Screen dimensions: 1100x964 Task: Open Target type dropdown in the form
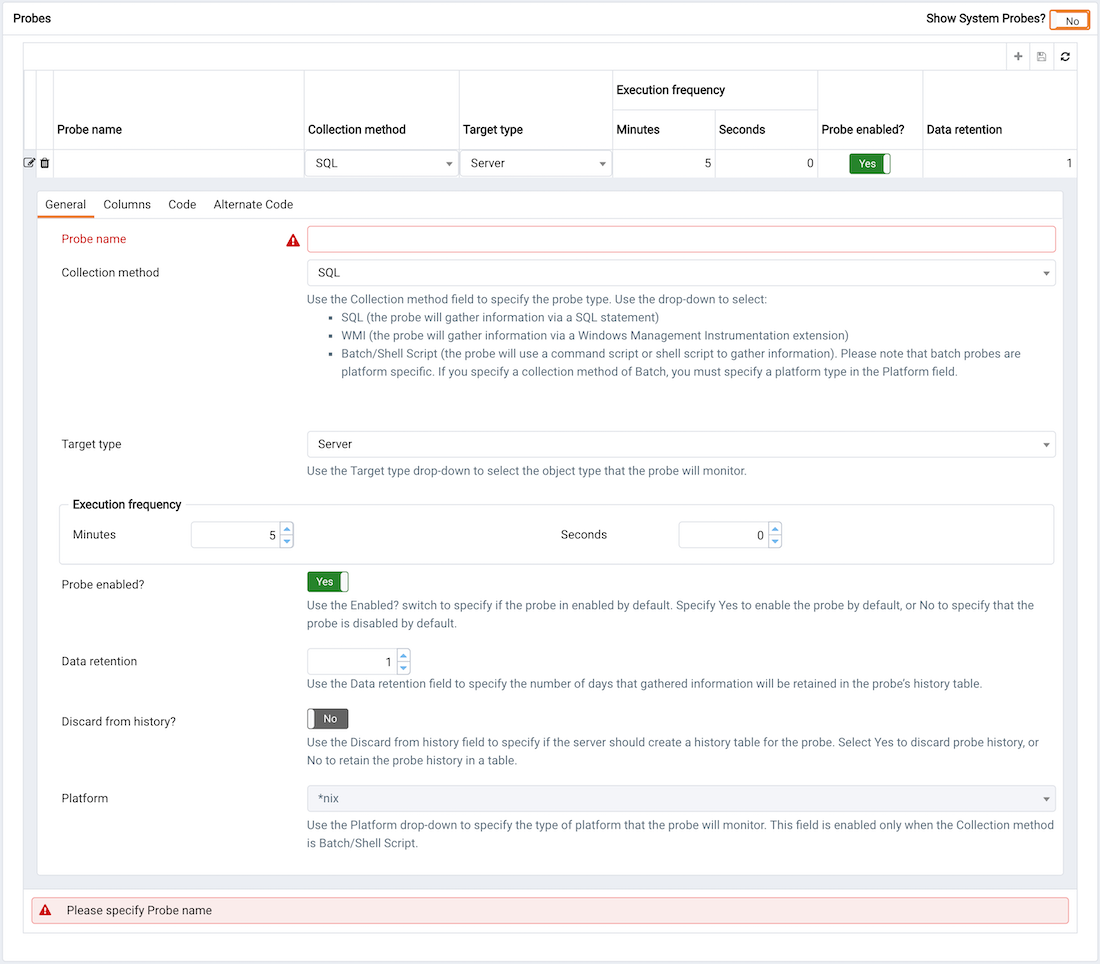pyautogui.click(x=681, y=444)
